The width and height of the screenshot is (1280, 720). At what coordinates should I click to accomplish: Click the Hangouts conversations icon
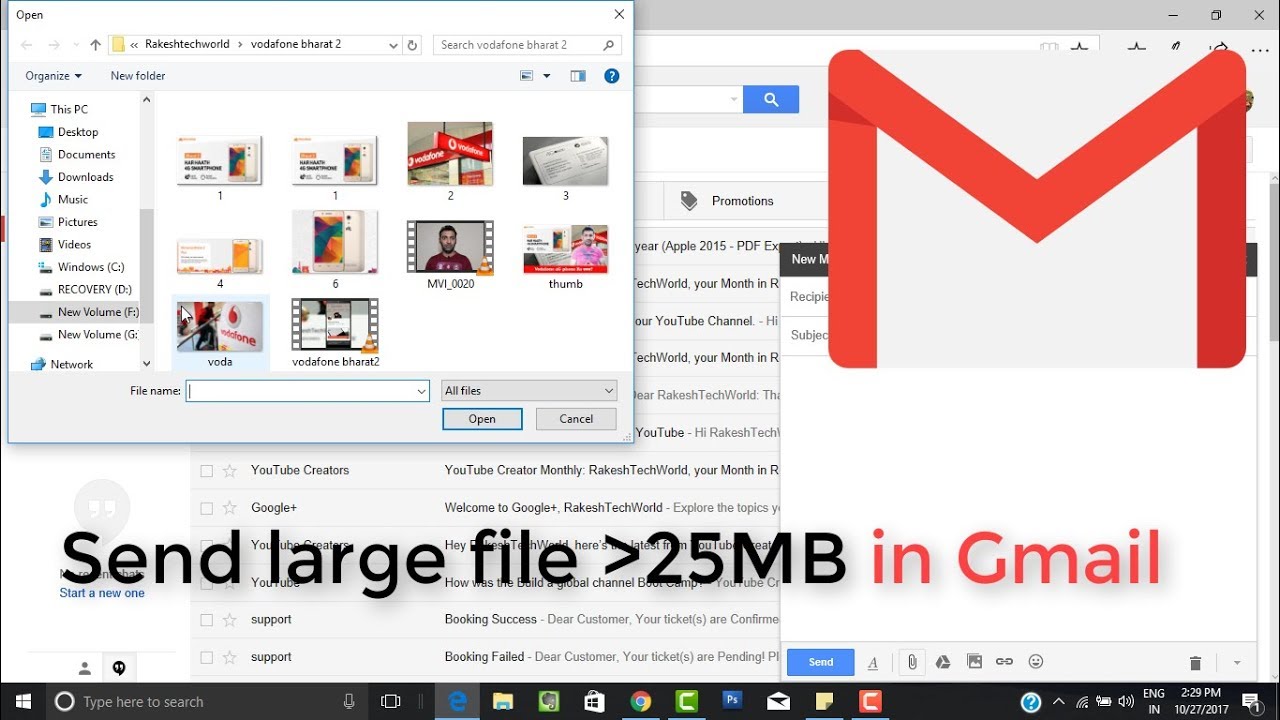click(x=119, y=668)
